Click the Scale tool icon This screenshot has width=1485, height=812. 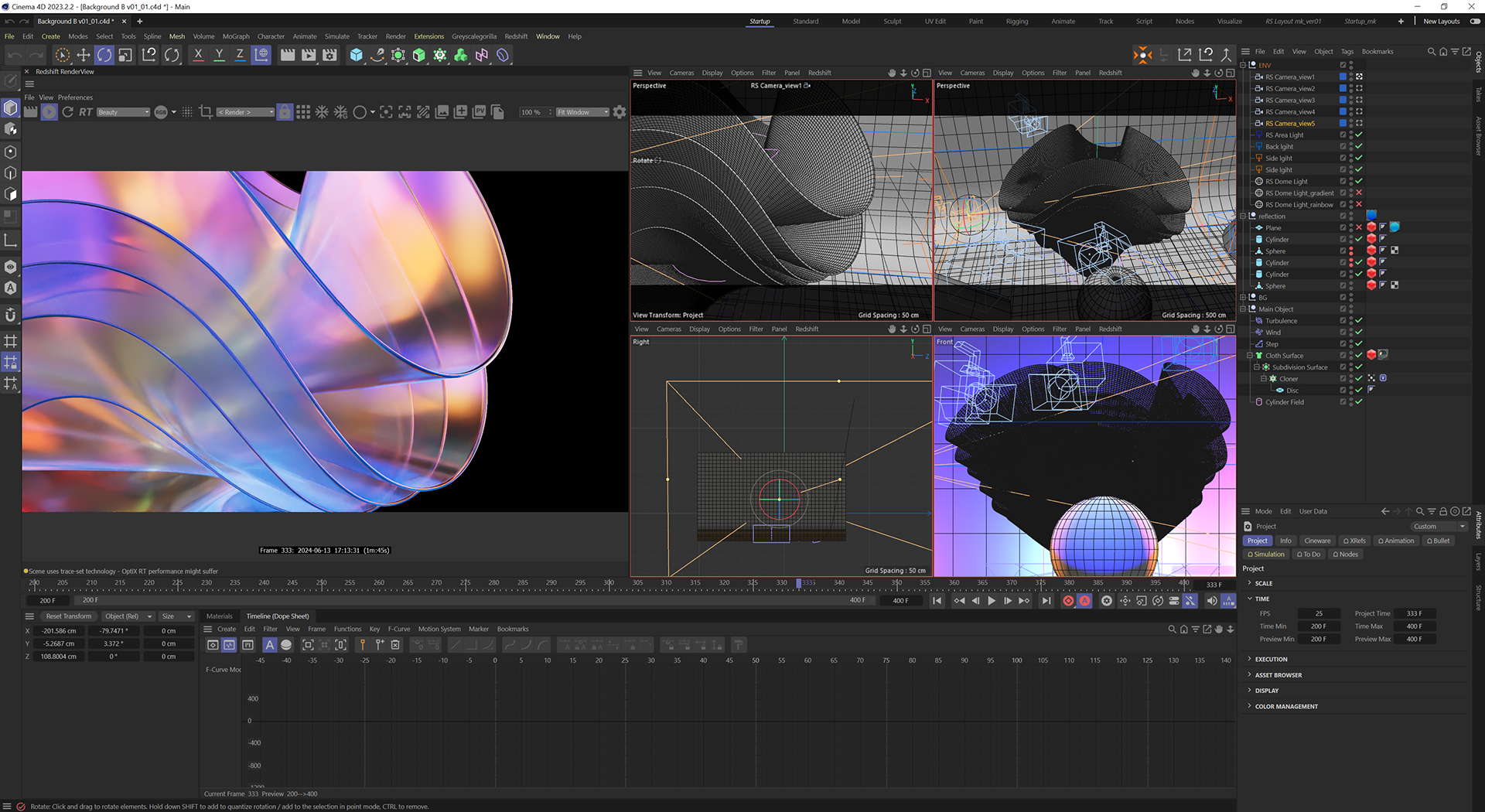point(125,55)
